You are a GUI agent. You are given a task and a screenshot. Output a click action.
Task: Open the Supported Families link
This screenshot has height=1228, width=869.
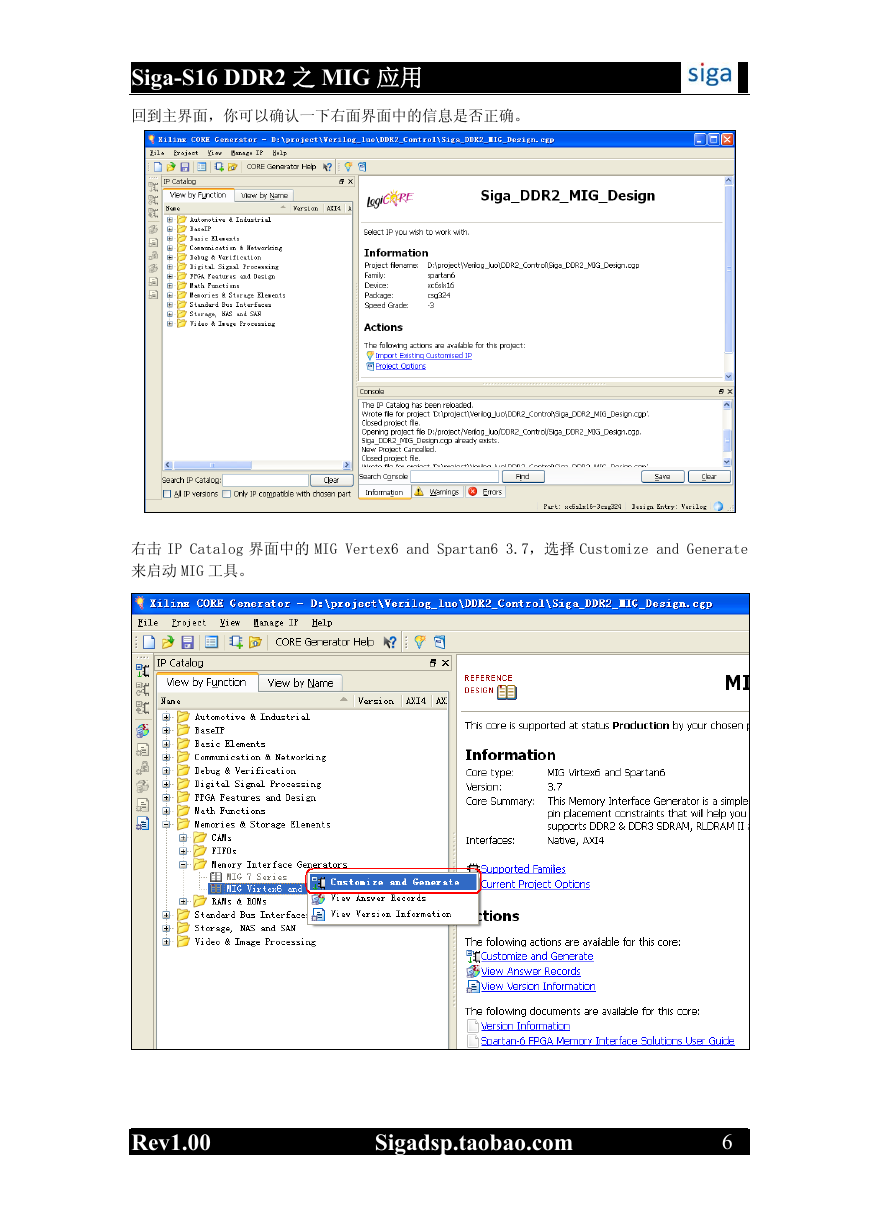coord(523,869)
